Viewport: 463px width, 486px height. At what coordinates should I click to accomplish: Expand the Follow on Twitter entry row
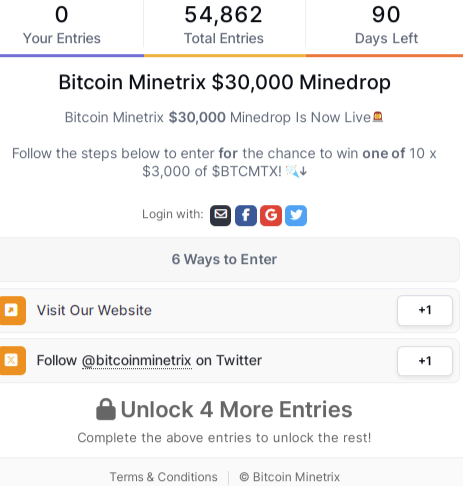(229, 361)
